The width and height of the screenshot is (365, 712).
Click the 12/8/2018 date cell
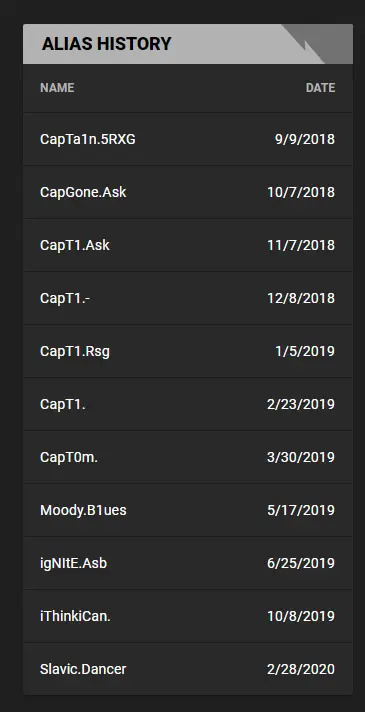(x=301, y=298)
